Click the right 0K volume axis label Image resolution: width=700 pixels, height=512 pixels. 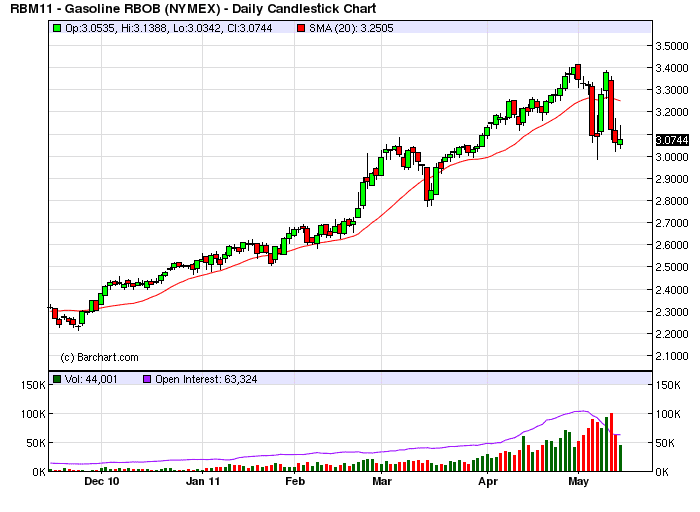point(662,472)
